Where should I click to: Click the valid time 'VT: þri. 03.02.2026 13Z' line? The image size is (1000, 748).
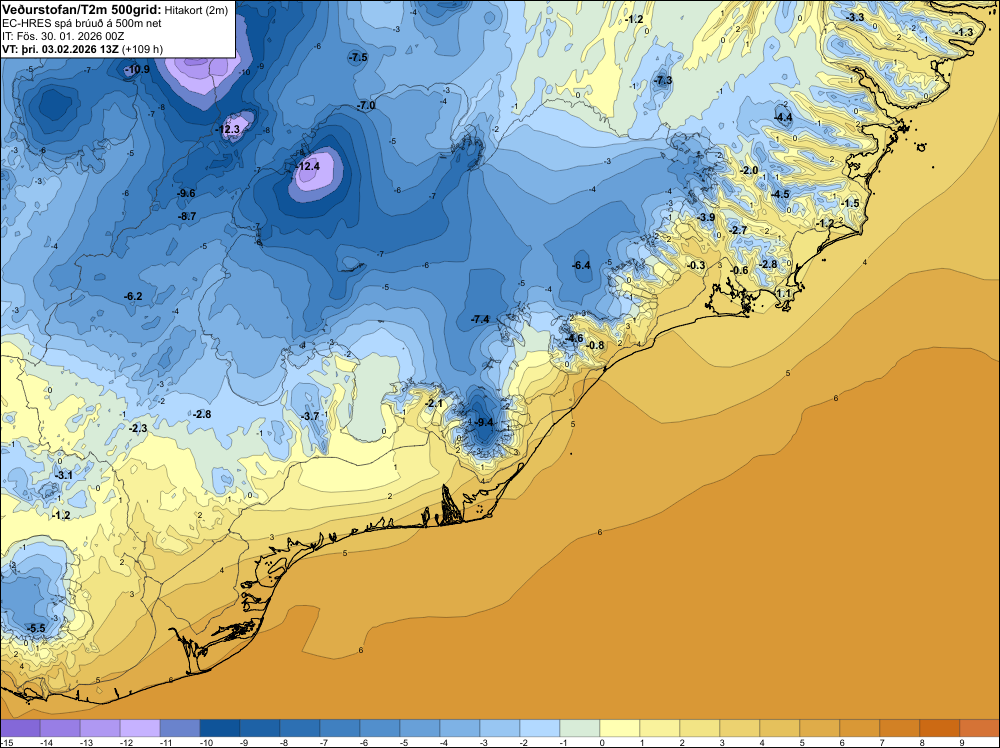point(60,49)
